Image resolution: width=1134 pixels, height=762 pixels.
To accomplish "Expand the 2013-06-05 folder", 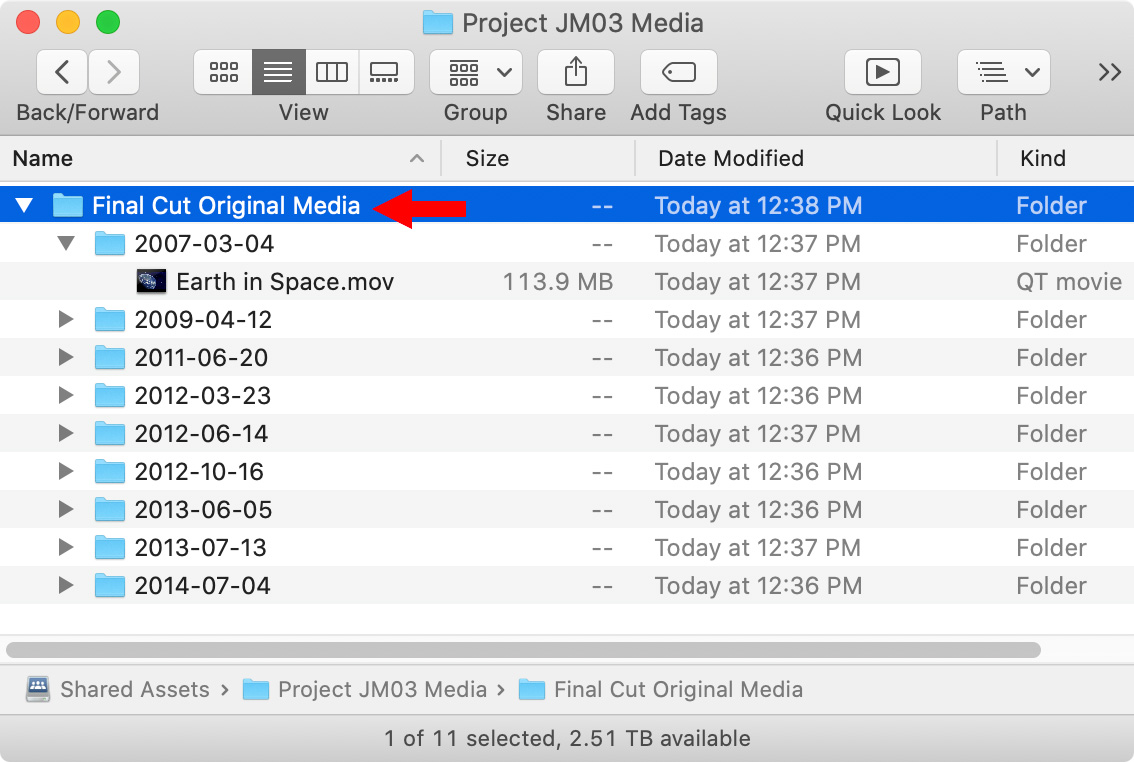I will pos(66,509).
